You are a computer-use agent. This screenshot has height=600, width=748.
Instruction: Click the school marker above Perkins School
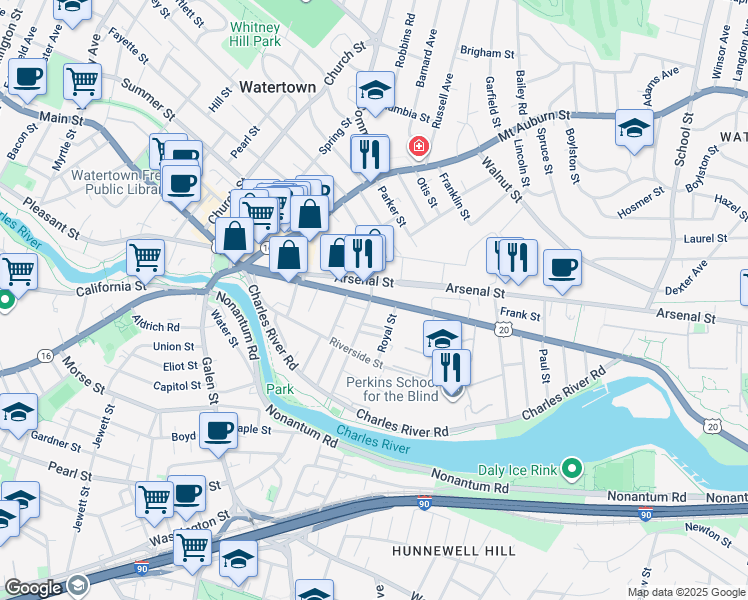[442, 338]
